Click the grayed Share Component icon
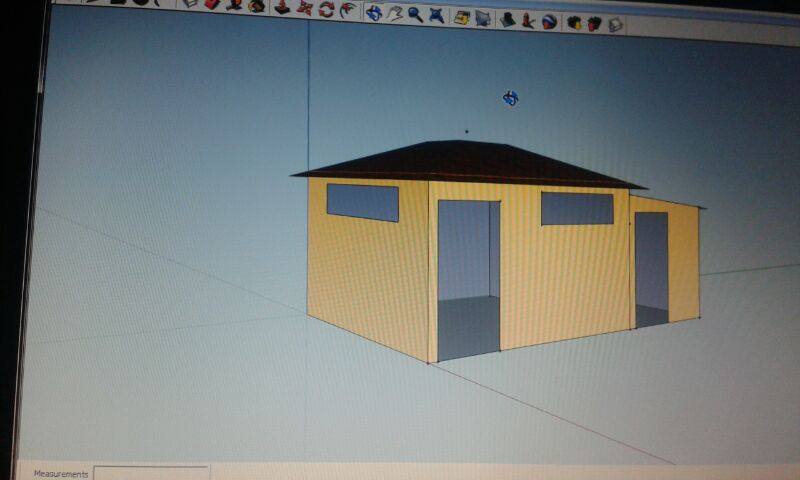 pyautogui.click(x=615, y=25)
